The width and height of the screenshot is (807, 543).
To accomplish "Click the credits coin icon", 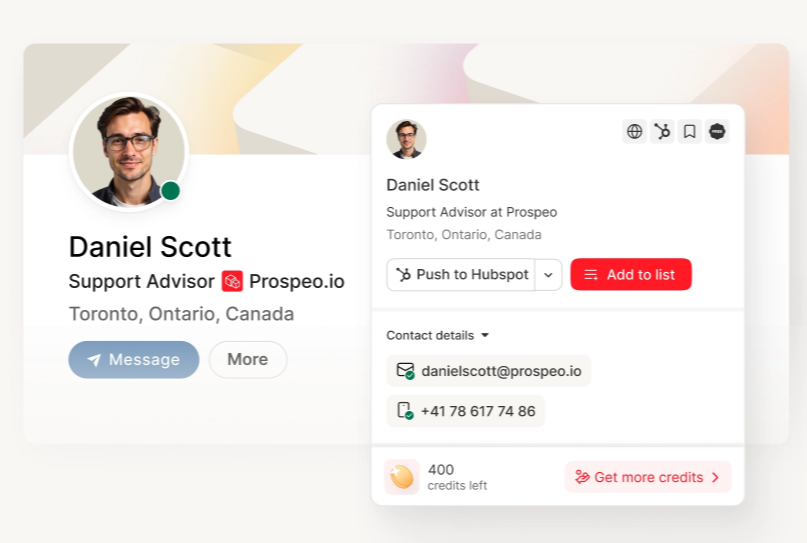I will point(401,477).
